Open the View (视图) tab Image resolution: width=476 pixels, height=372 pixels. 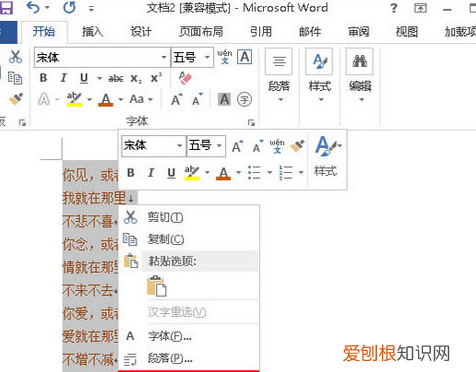pyautogui.click(x=407, y=32)
